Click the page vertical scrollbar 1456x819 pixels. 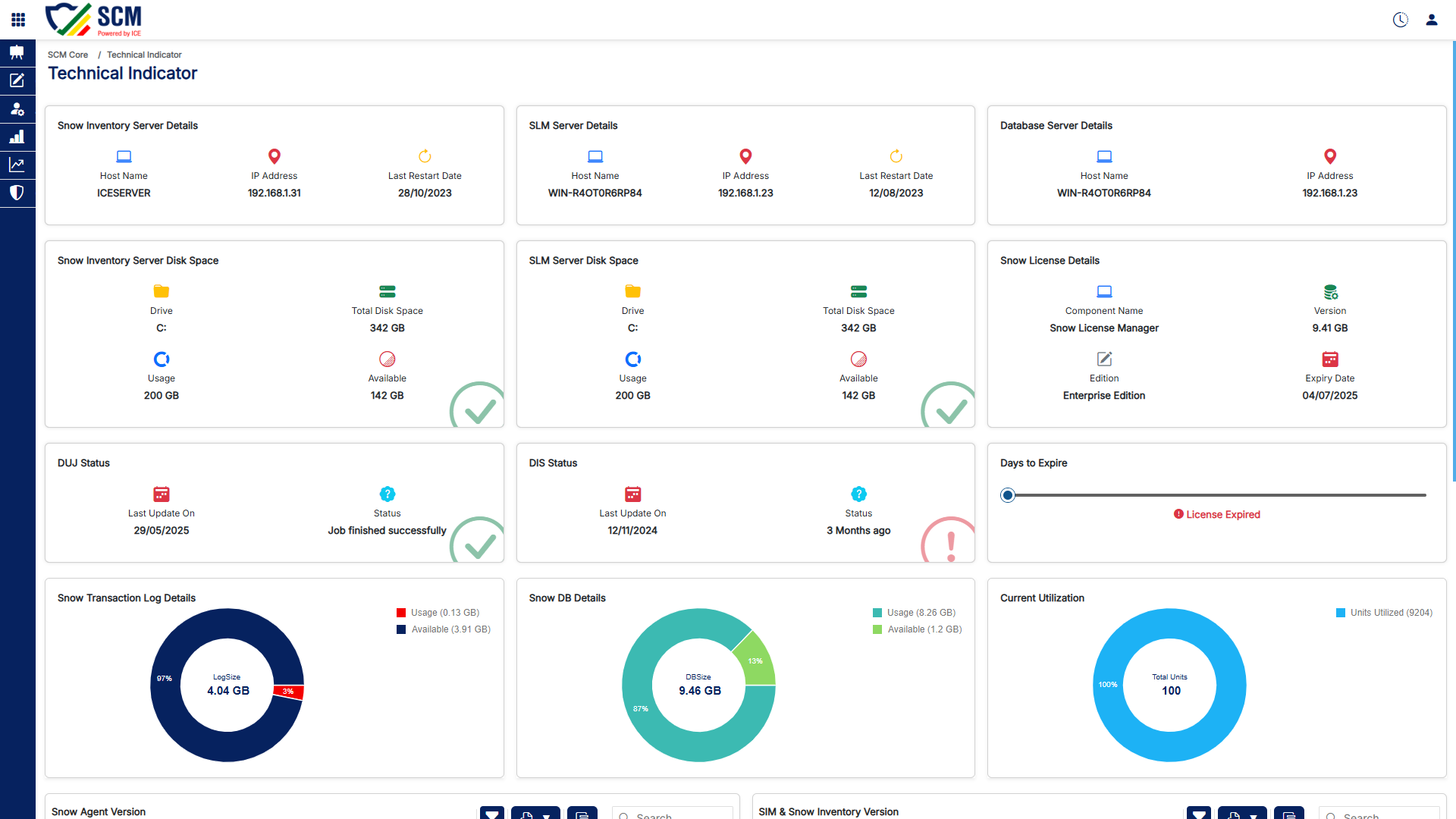[x=1453, y=262]
